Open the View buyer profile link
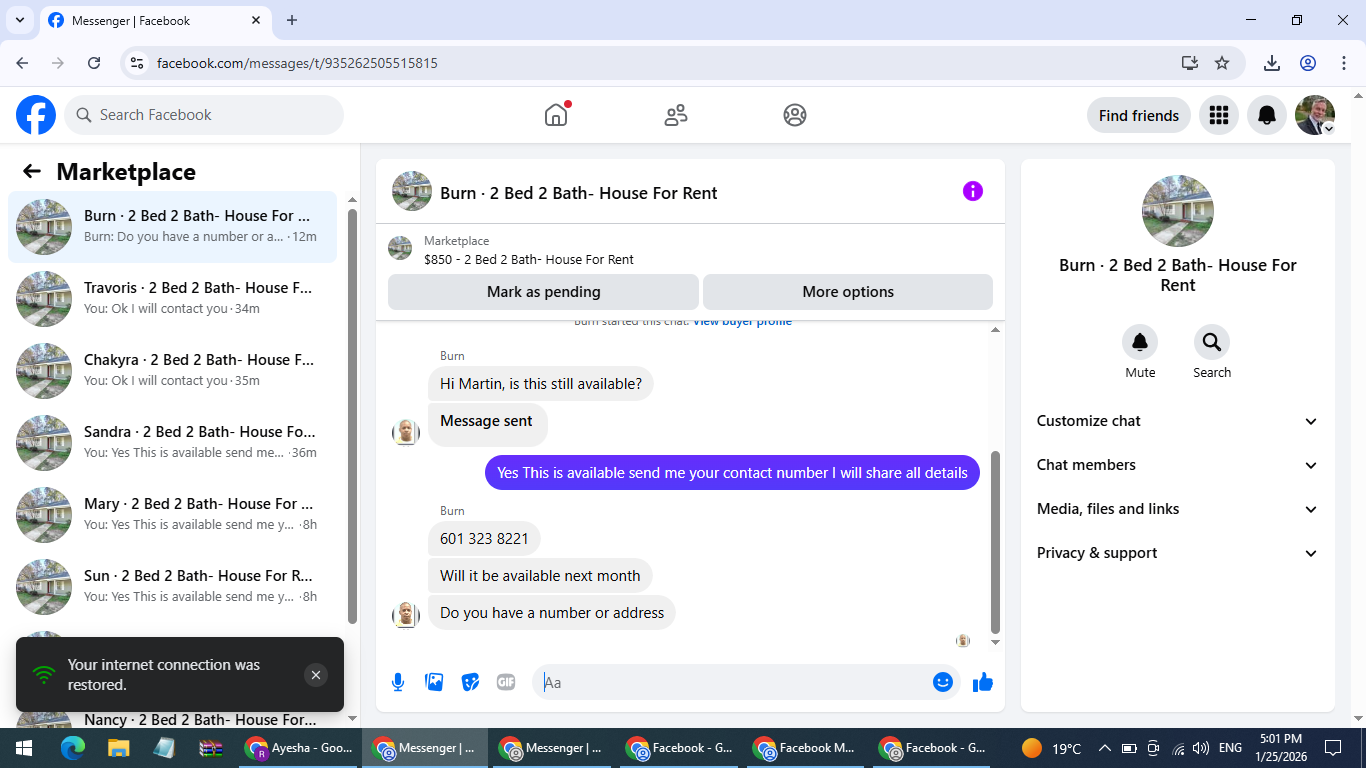The height and width of the screenshot is (768, 1366). (742, 322)
